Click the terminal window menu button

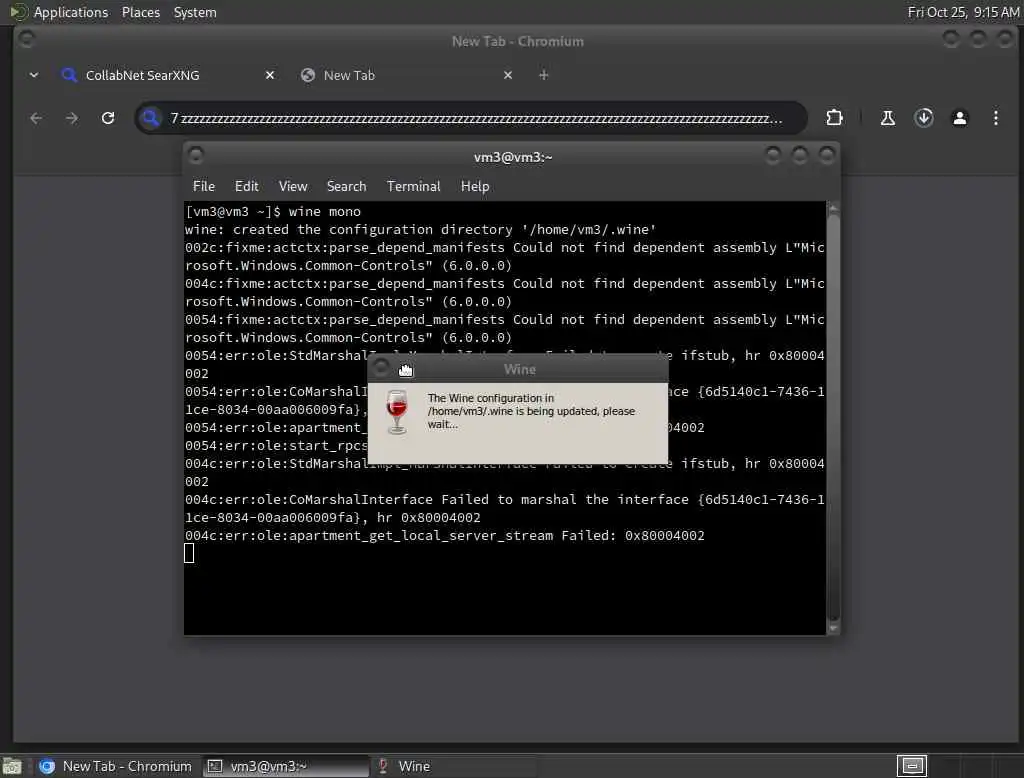point(195,155)
